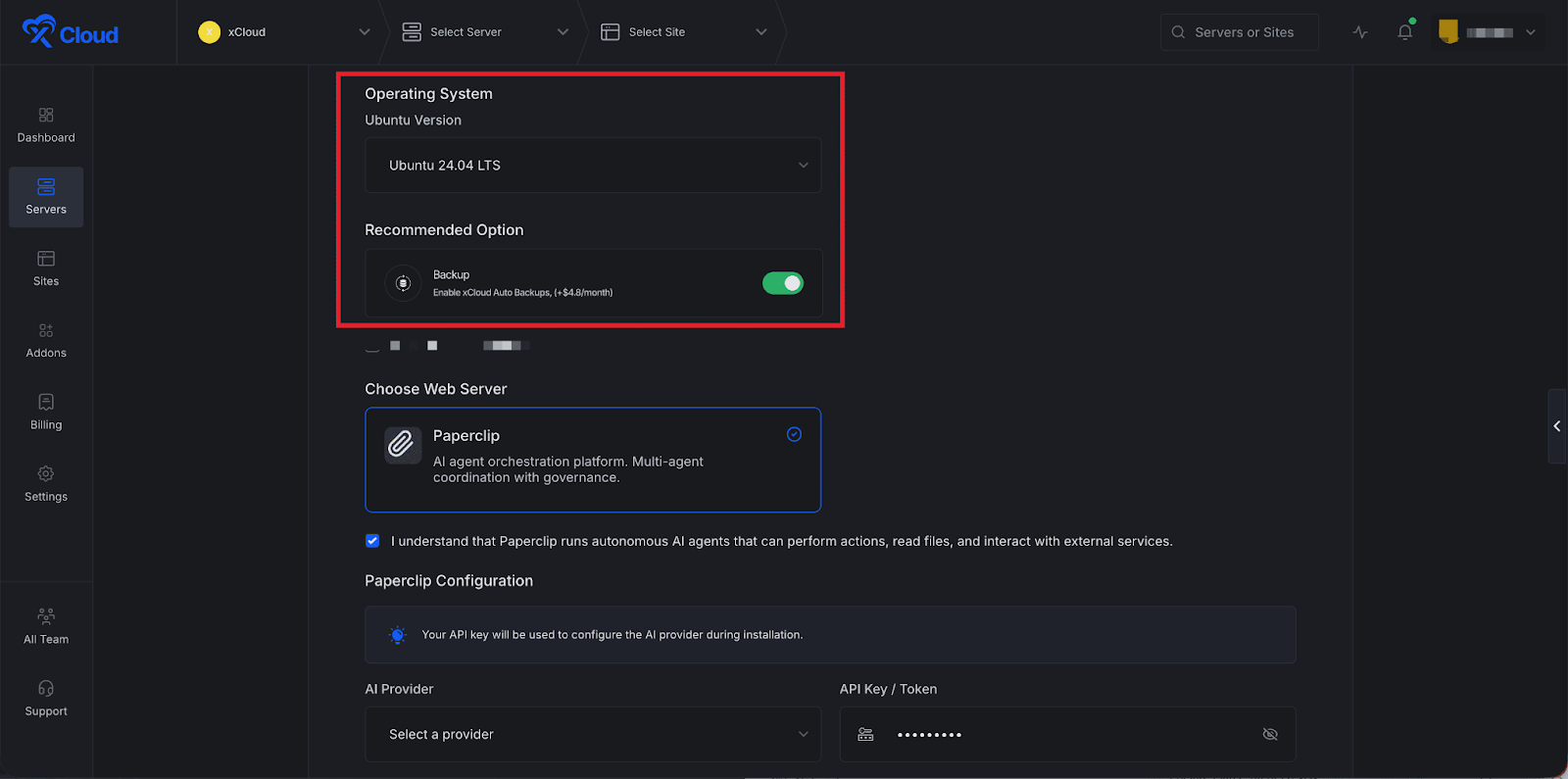Click the activity pulse icon

click(1360, 32)
